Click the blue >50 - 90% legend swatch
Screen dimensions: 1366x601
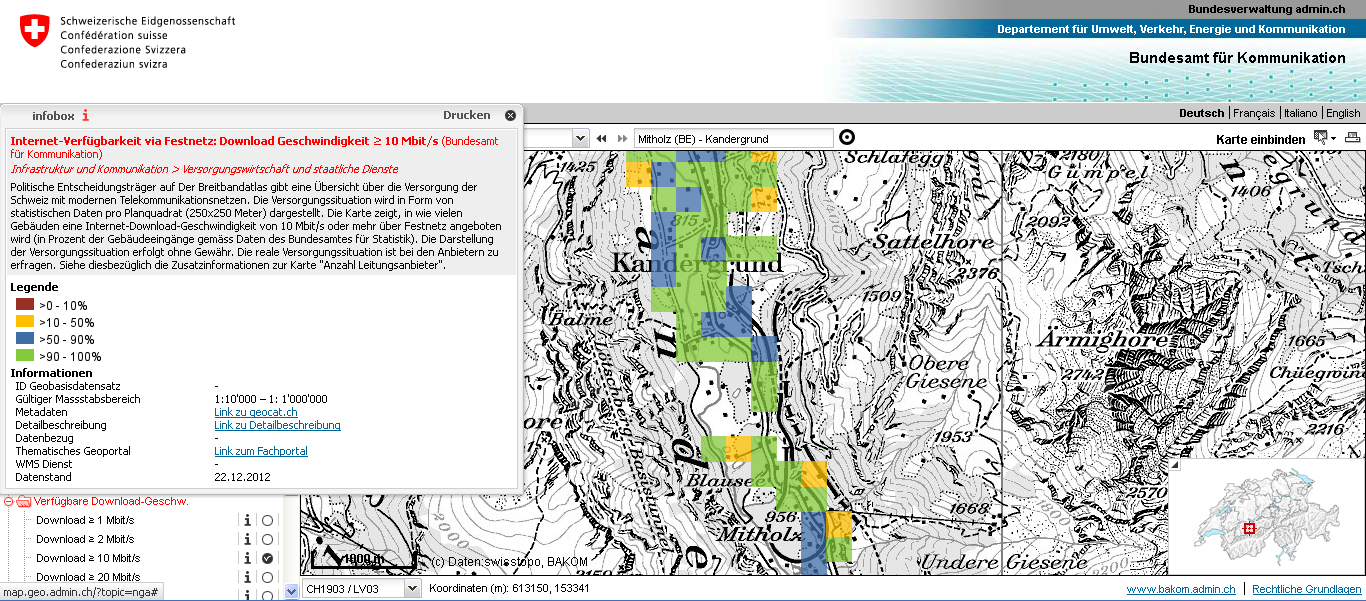coord(25,339)
